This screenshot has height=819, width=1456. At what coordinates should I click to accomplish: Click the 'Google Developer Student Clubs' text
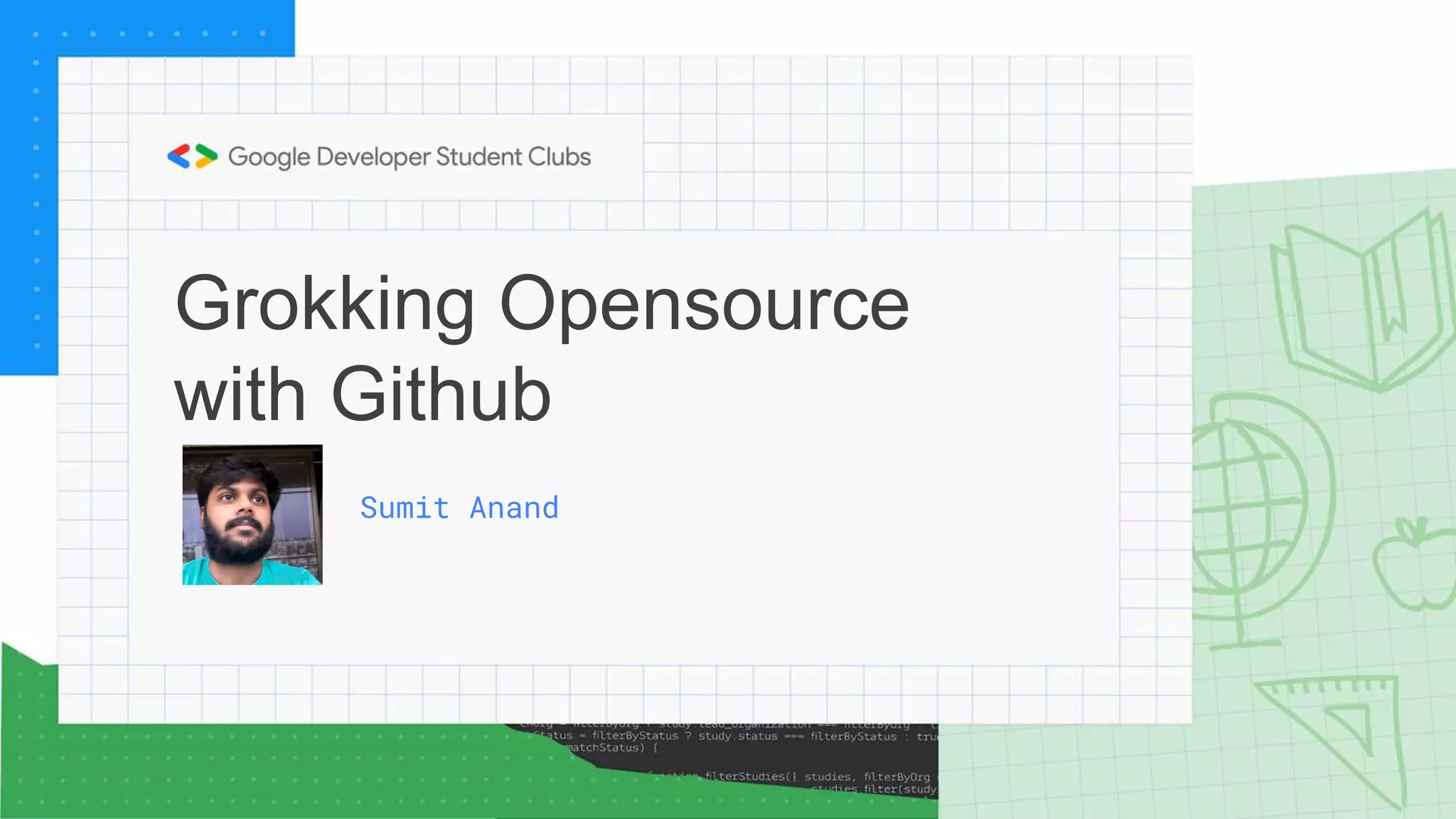pos(409,157)
